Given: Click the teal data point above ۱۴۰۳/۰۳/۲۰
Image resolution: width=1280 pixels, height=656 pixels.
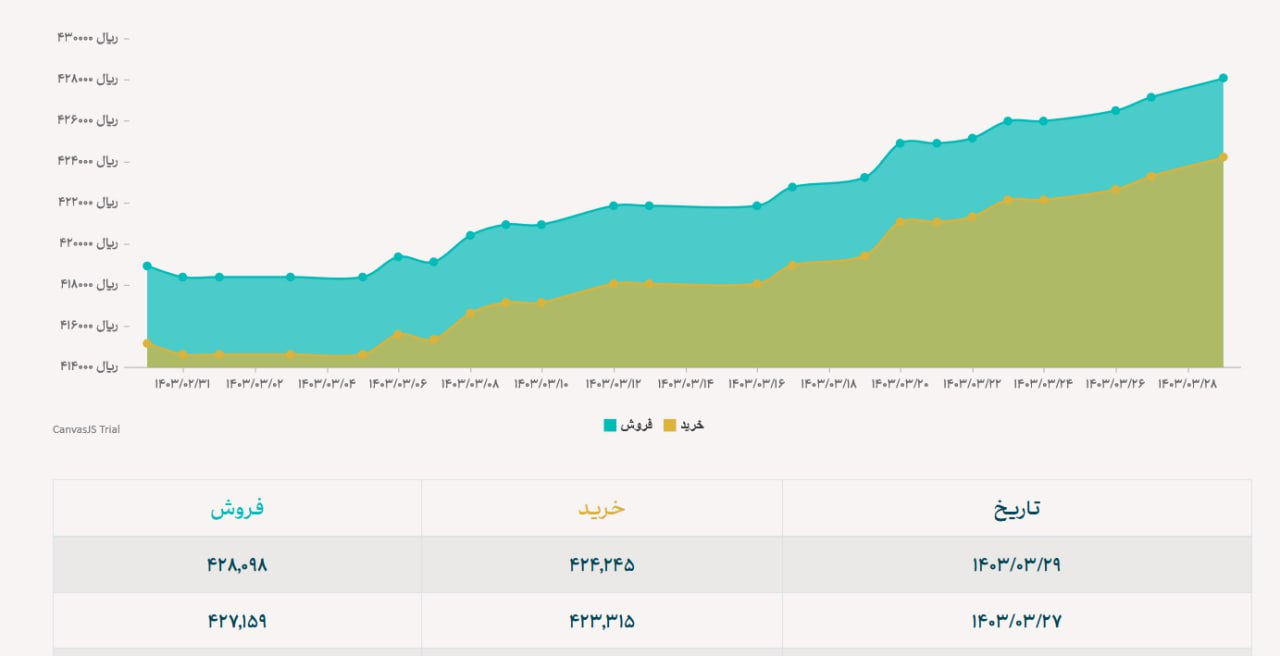Looking at the screenshot, I should (x=900, y=143).
